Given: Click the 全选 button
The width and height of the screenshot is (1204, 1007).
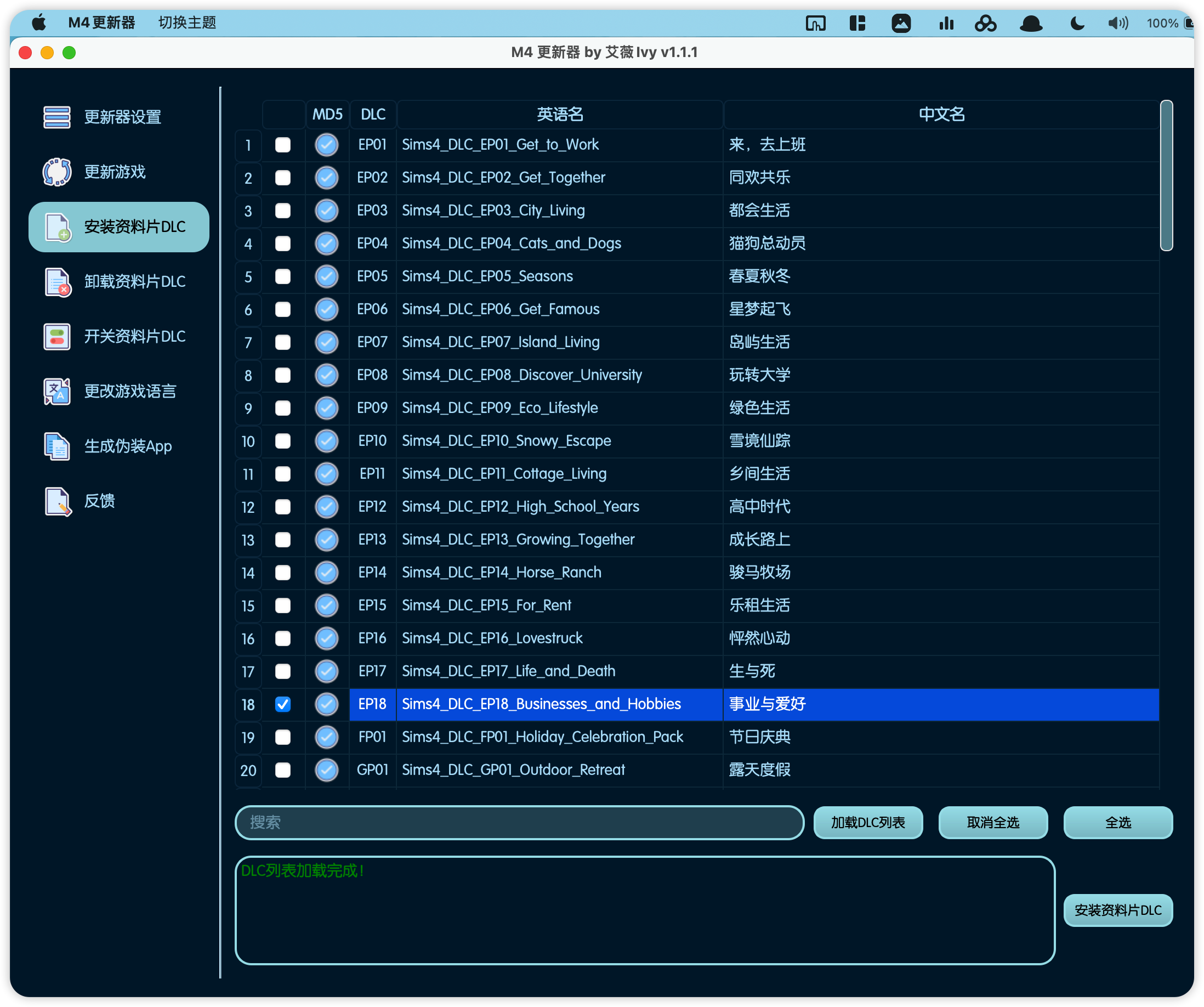Looking at the screenshot, I should click(x=1118, y=823).
